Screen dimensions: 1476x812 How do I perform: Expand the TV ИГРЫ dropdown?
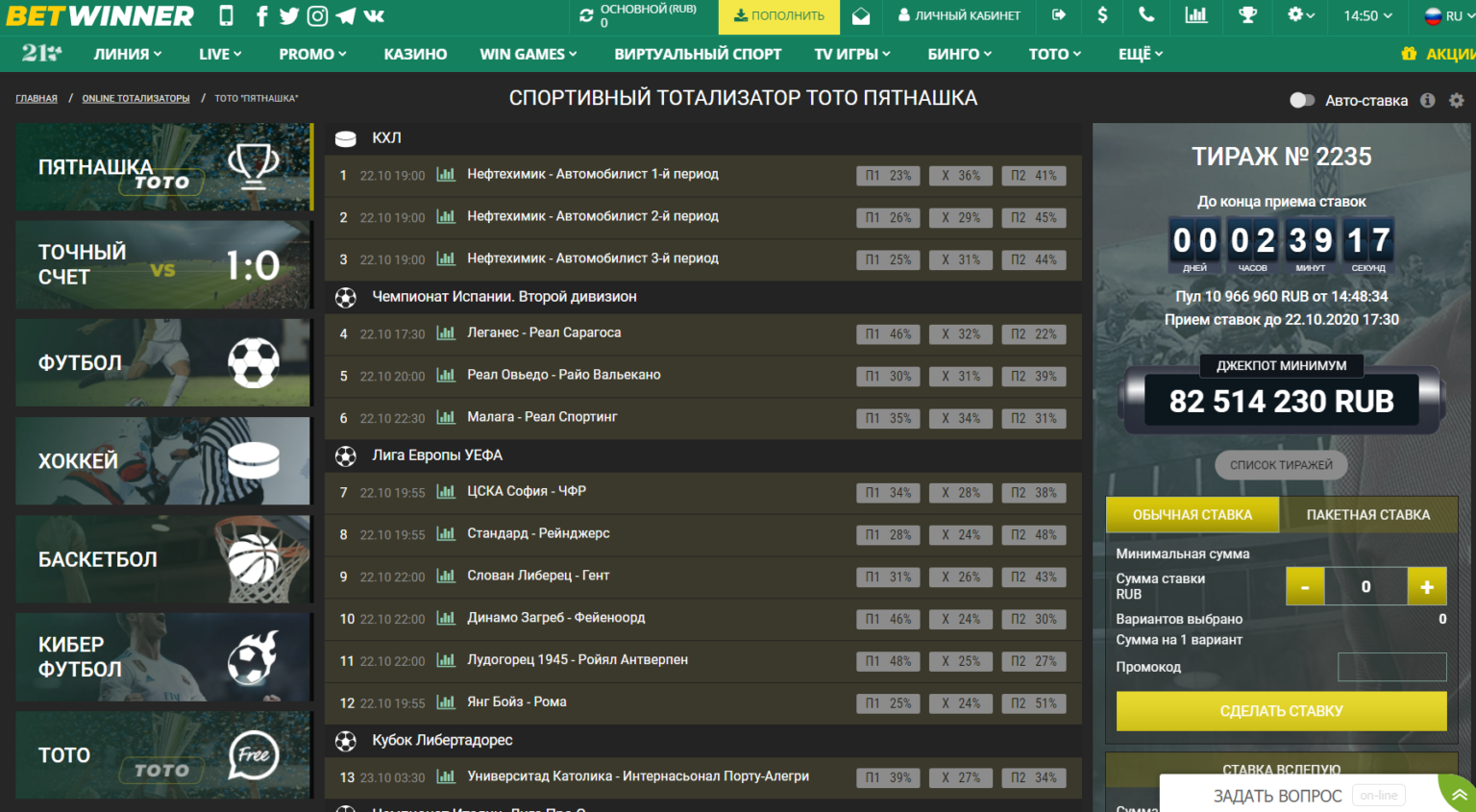point(852,54)
